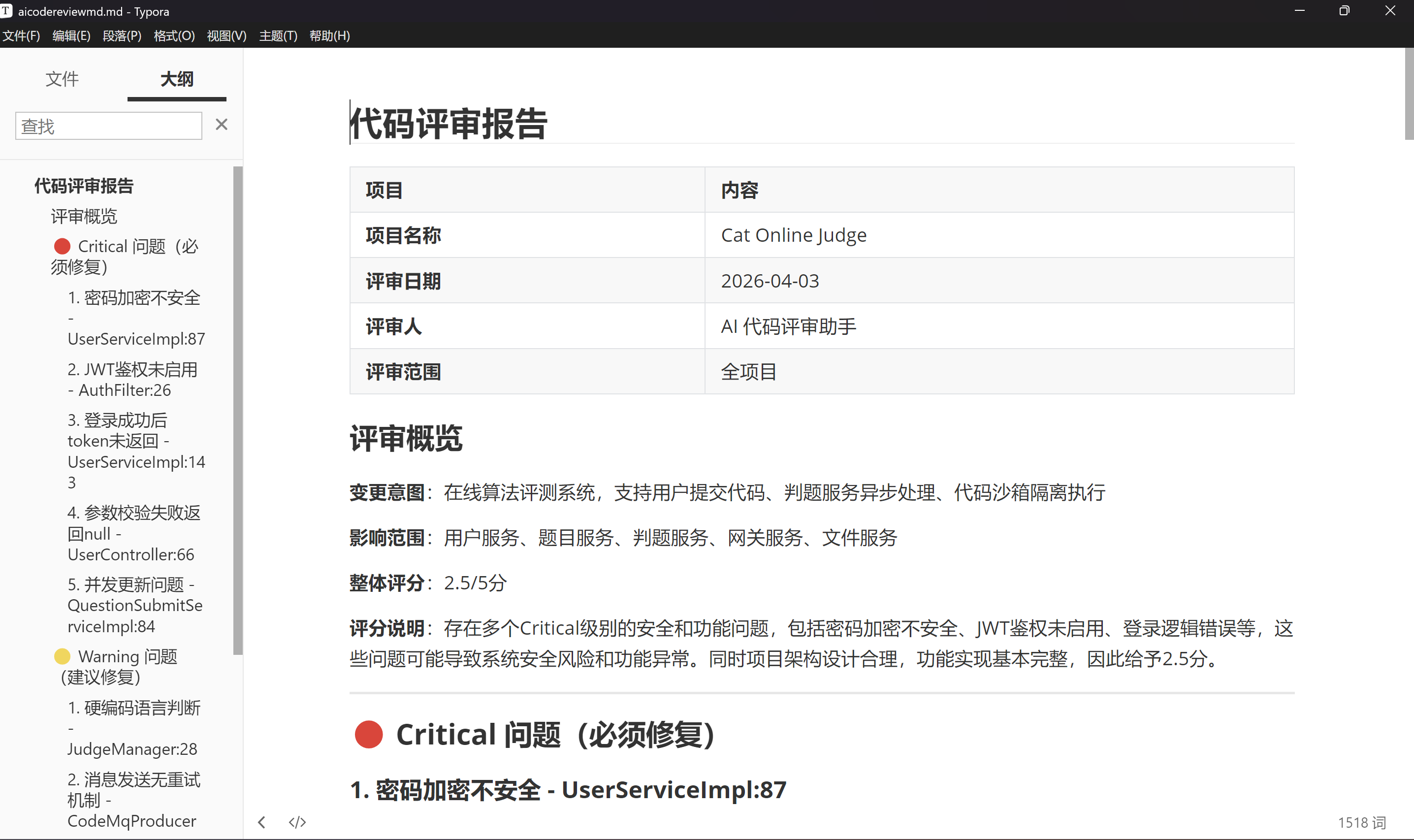Click the 整体评分 2.5/5分 line
The height and width of the screenshot is (840, 1414).
[x=428, y=583]
